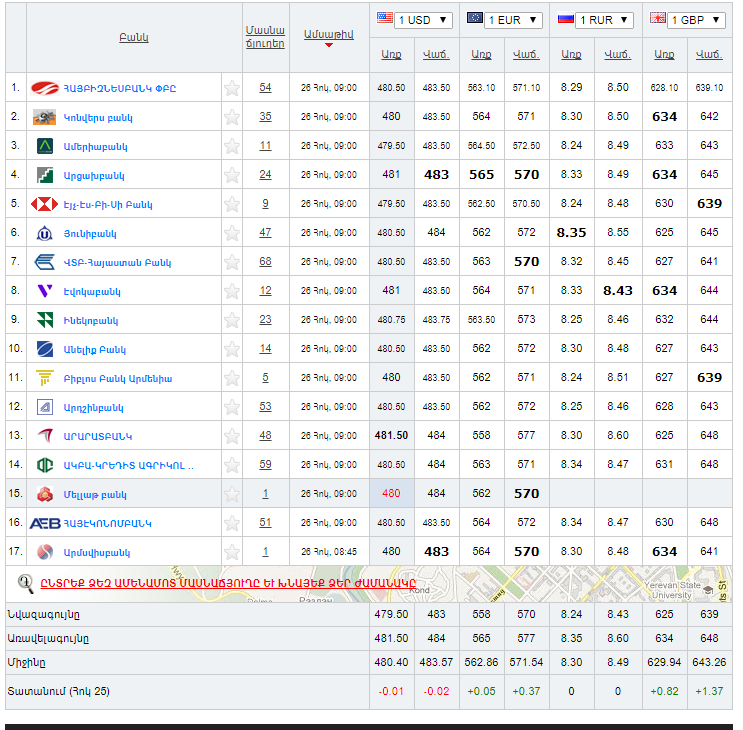Toggle favorite star for Converse Bank
The height and width of the screenshot is (730, 743).
(x=232, y=117)
